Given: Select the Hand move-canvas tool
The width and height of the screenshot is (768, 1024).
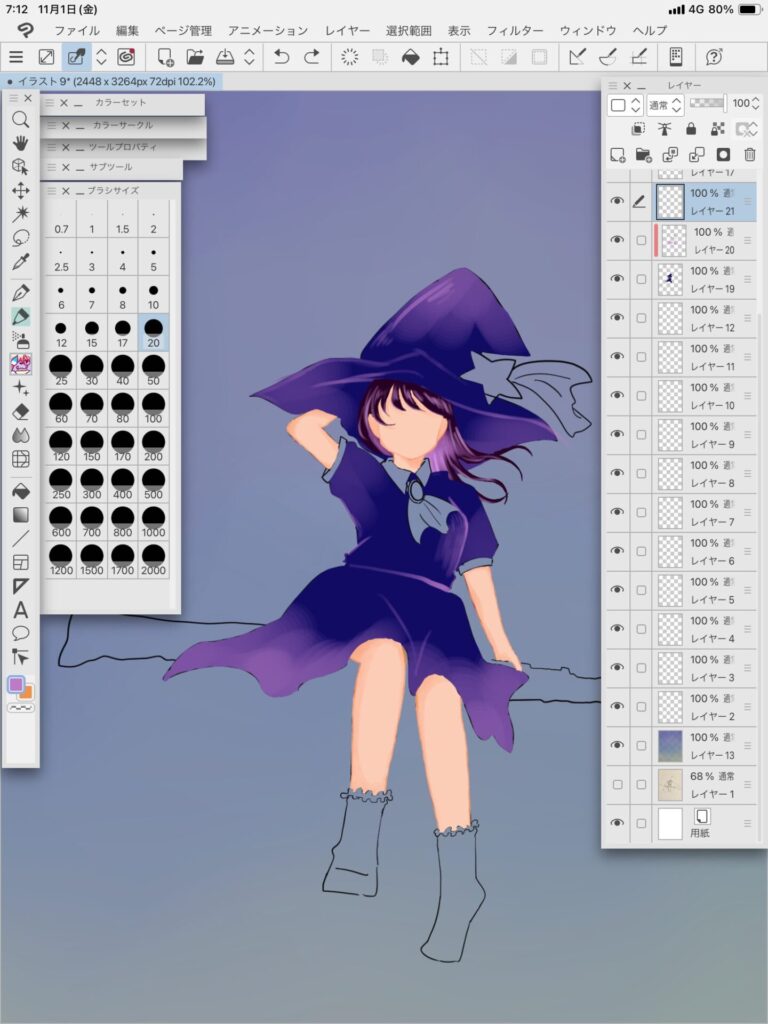Looking at the screenshot, I should pyautogui.click(x=20, y=143).
